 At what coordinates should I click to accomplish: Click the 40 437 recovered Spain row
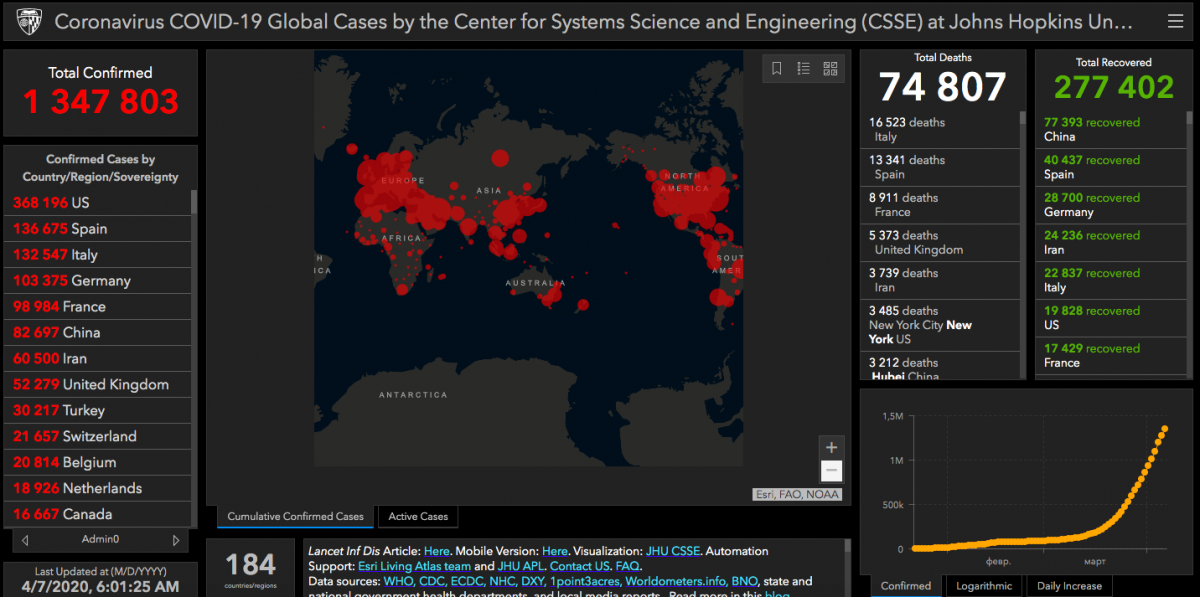(x=1111, y=167)
